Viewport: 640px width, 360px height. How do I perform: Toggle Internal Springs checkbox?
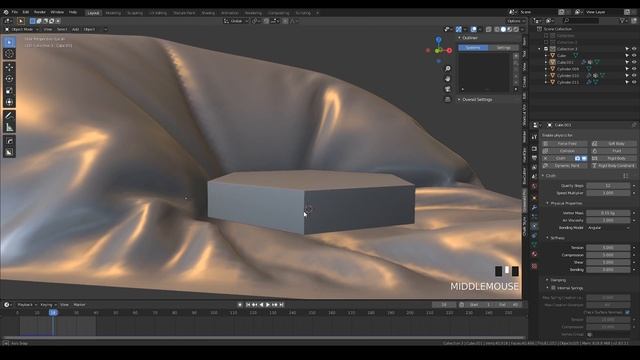click(553, 288)
